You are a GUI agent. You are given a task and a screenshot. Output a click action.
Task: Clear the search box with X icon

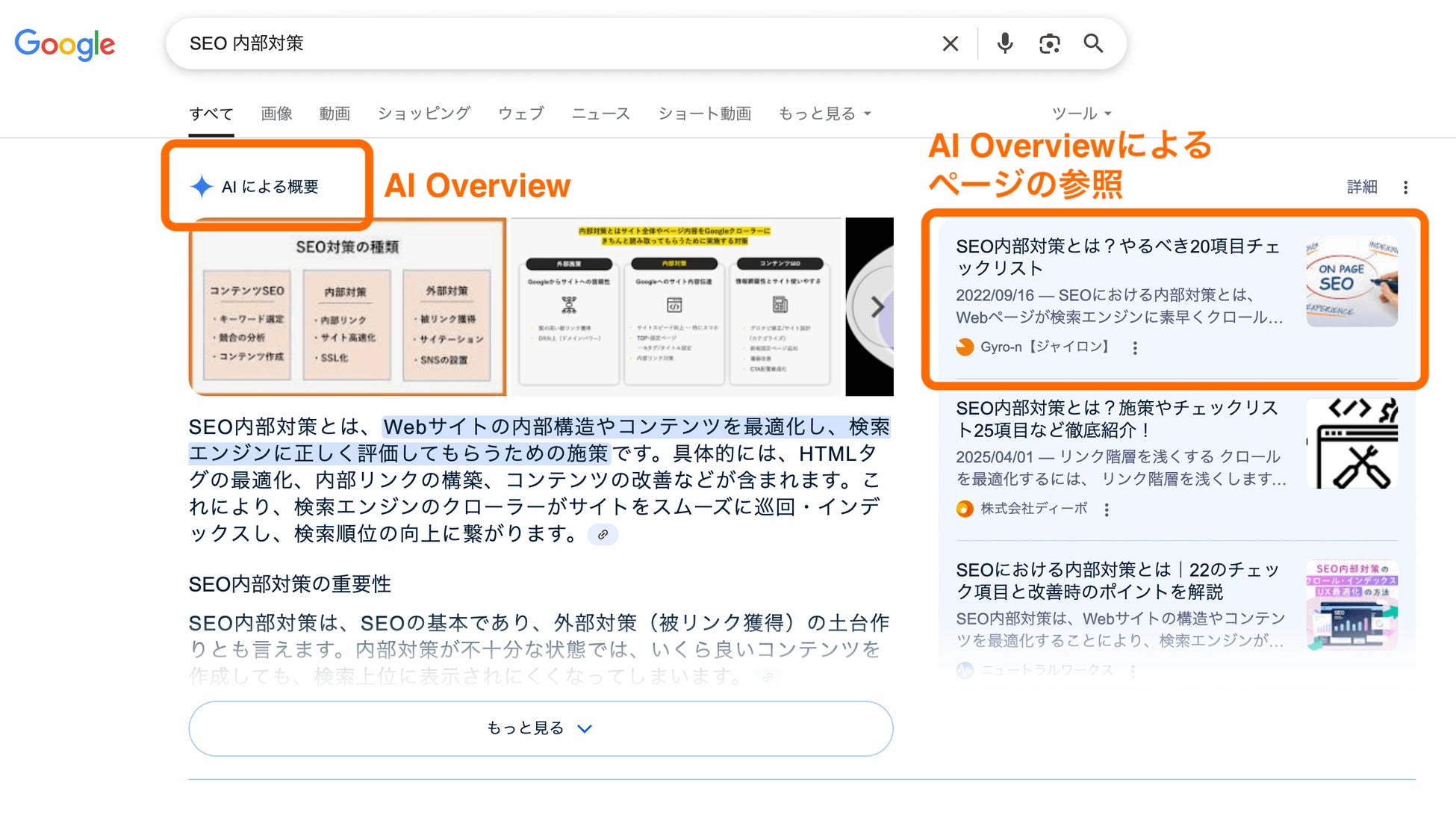coord(950,44)
